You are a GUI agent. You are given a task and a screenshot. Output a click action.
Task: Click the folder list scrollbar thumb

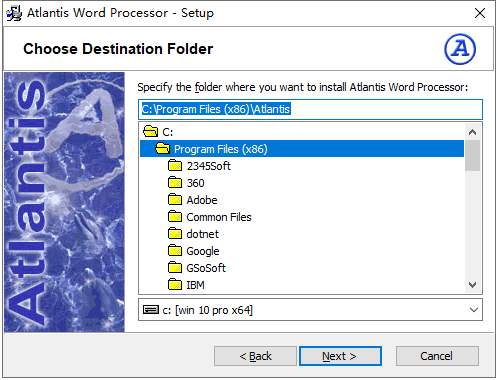[x=472, y=156]
